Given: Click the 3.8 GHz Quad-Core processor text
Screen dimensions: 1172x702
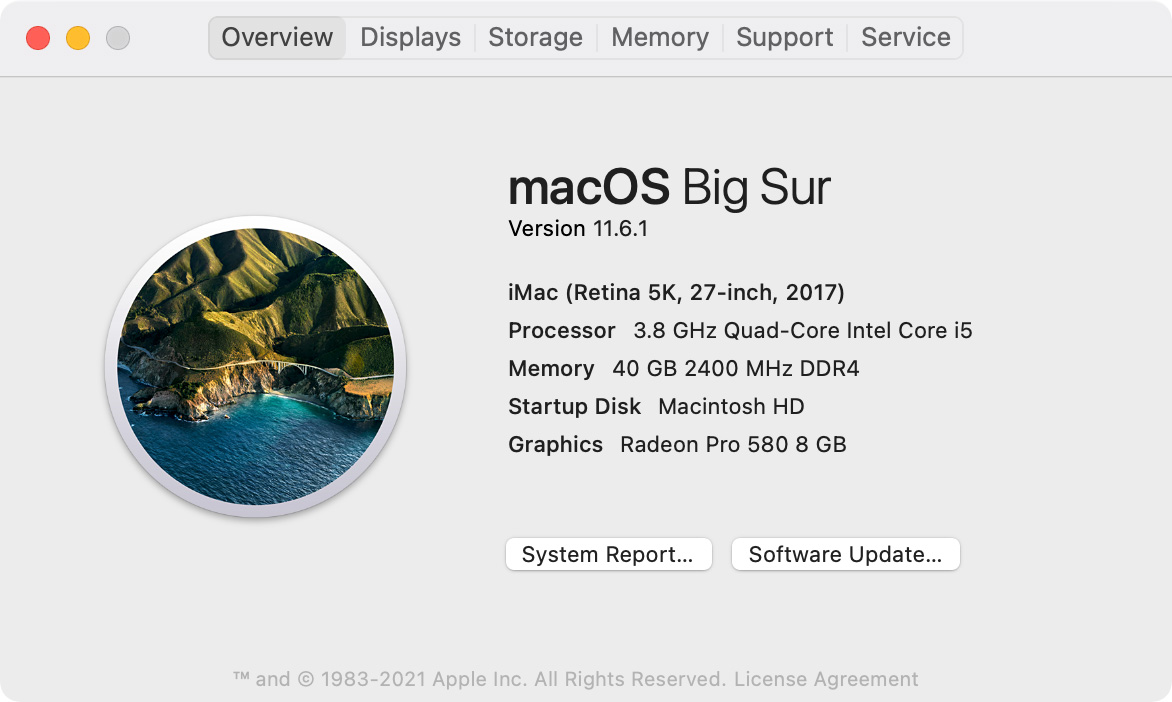Looking at the screenshot, I should pyautogui.click(x=803, y=330).
